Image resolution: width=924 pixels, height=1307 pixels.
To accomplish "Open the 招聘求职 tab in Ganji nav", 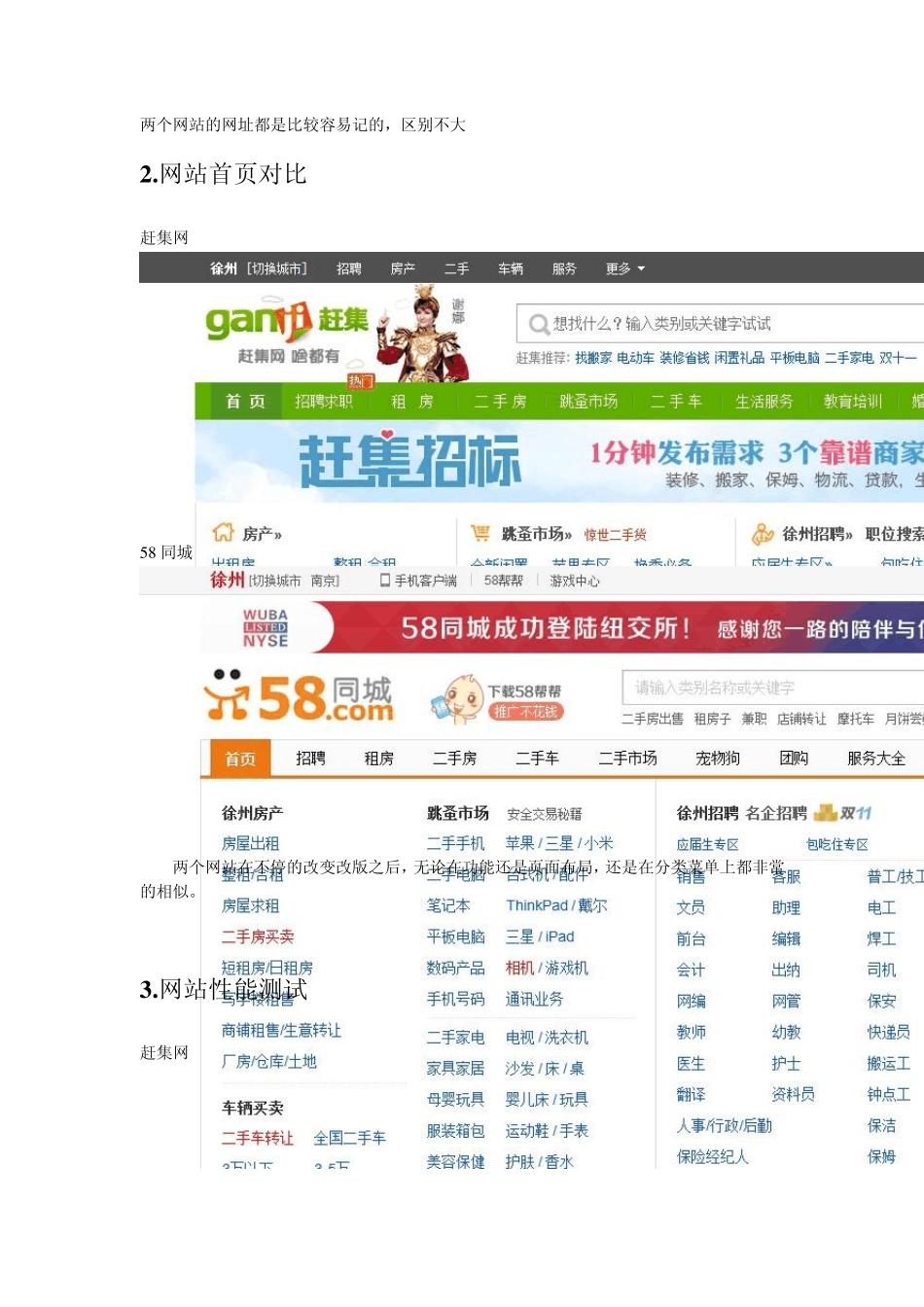I will click(x=324, y=401).
